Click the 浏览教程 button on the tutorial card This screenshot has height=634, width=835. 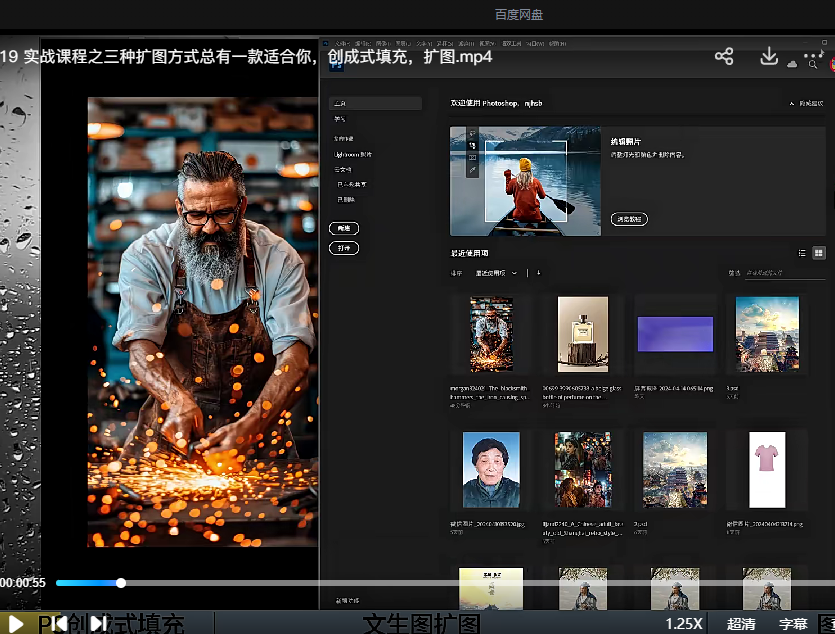[x=629, y=219]
